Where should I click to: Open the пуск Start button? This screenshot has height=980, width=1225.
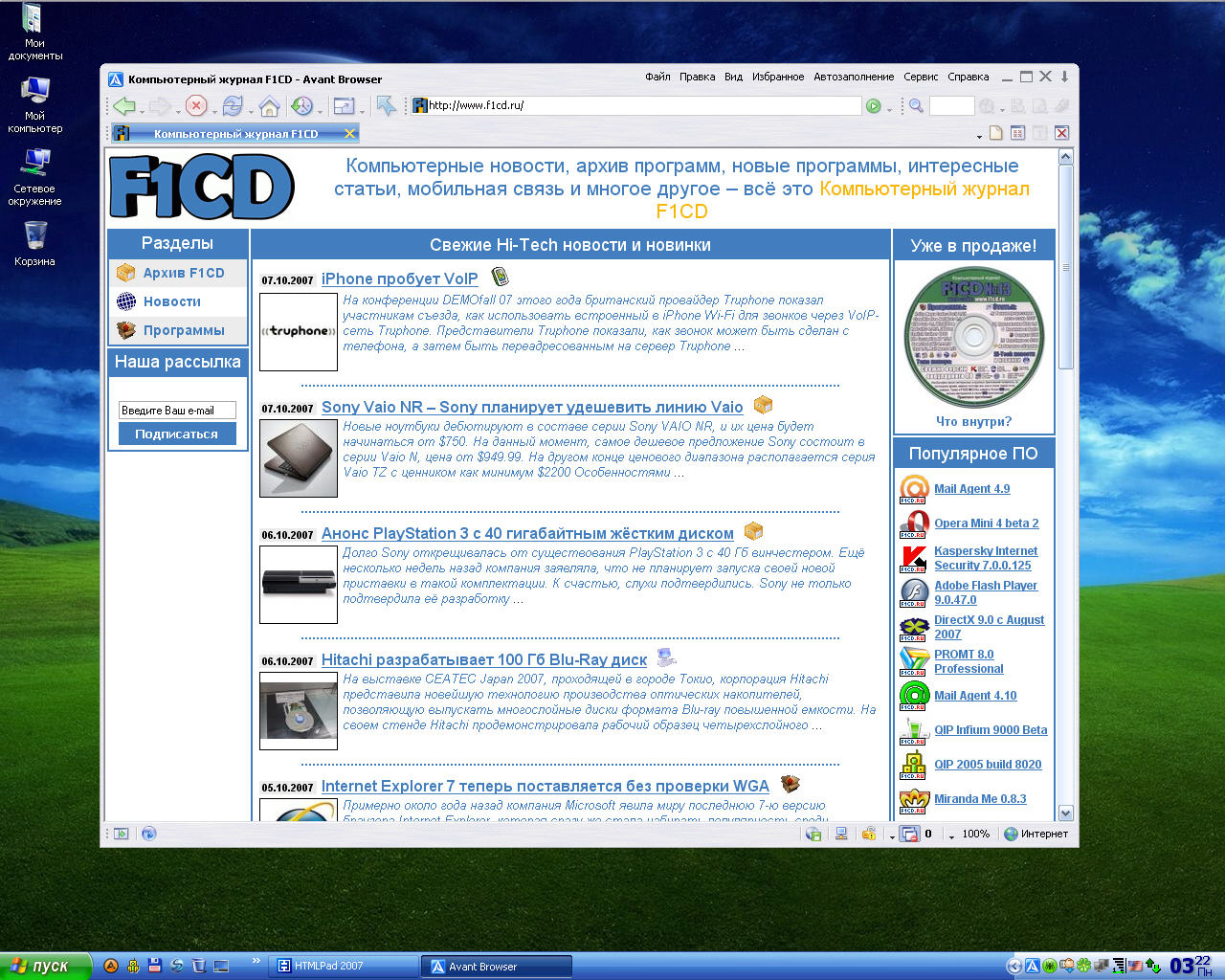pyautogui.click(x=45, y=967)
